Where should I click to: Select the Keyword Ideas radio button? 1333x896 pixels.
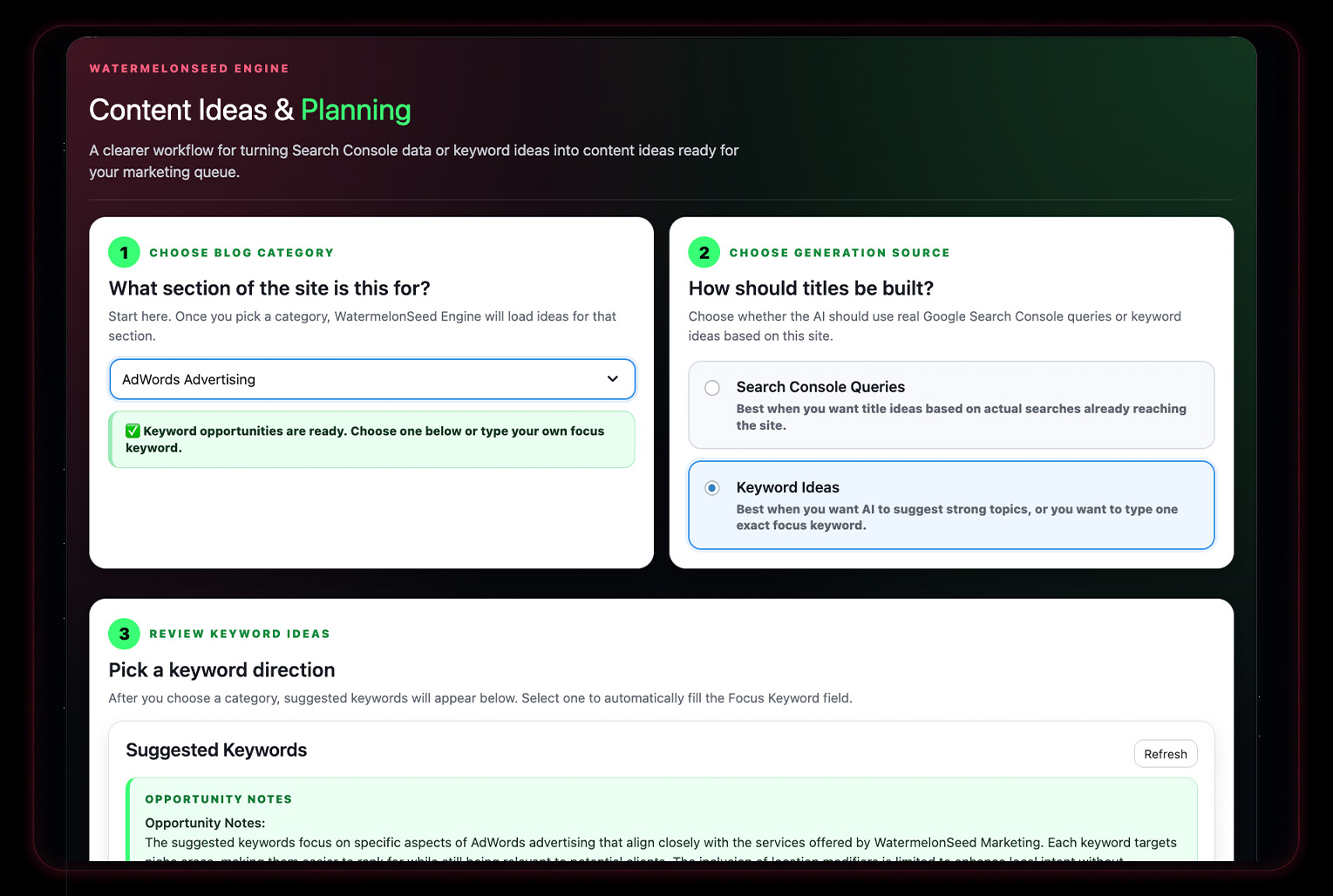click(712, 488)
